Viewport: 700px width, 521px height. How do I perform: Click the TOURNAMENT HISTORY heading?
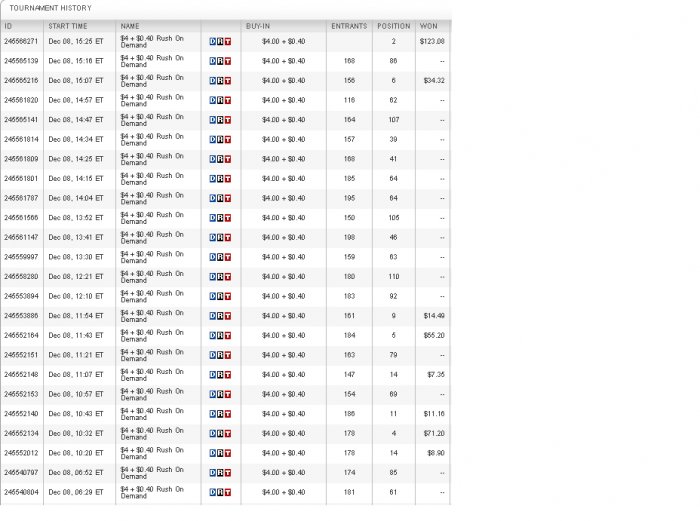tap(50, 8)
